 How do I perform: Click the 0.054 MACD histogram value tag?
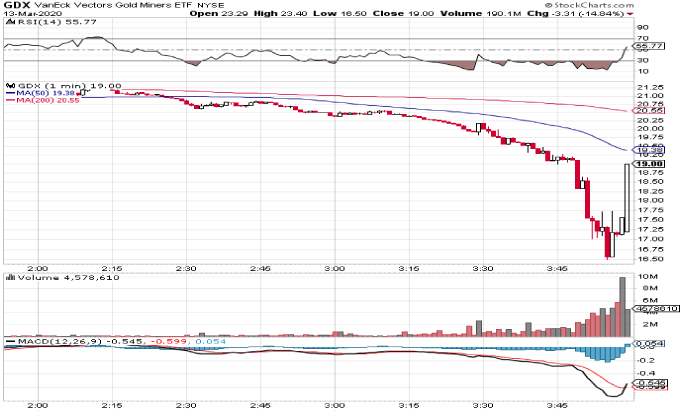(x=651, y=342)
